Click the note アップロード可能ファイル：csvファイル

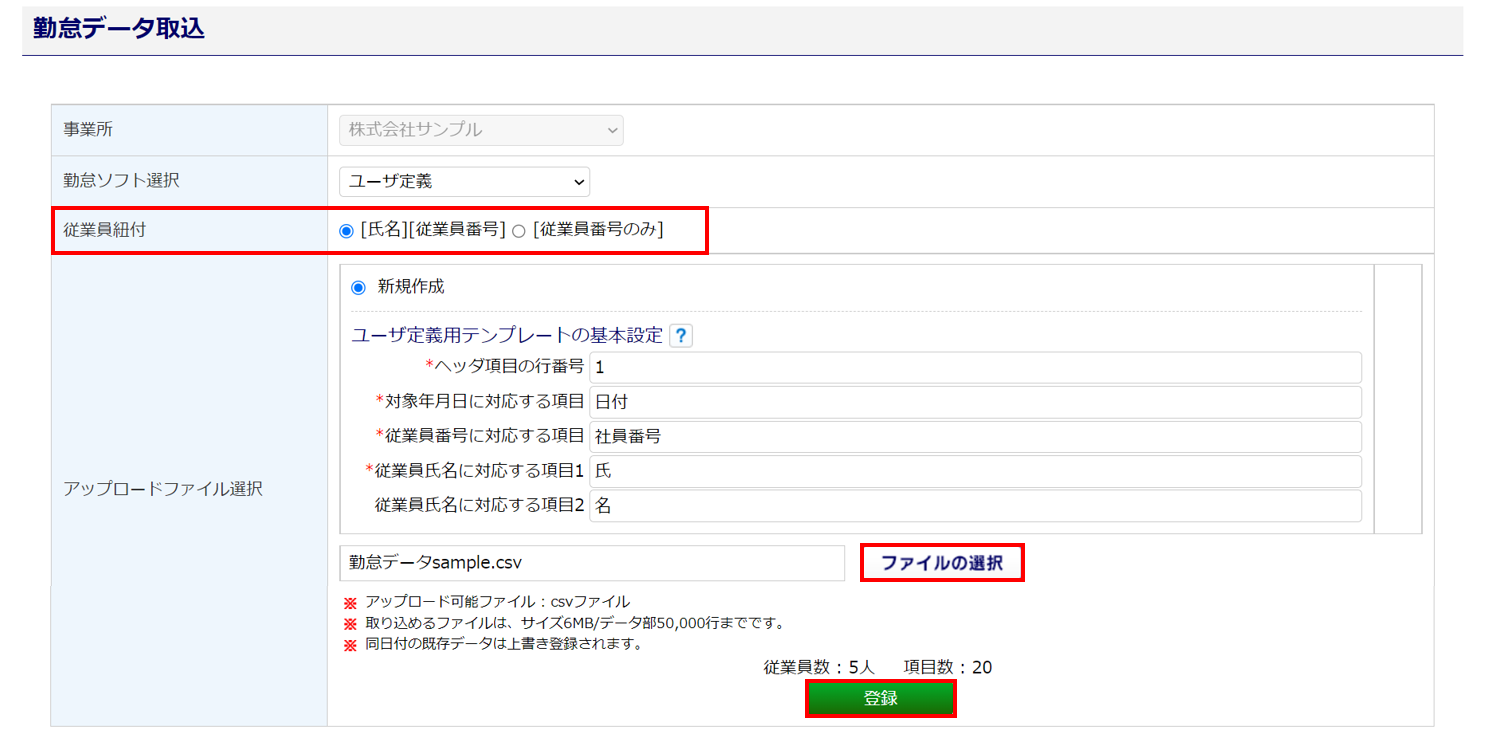[497, 602]
